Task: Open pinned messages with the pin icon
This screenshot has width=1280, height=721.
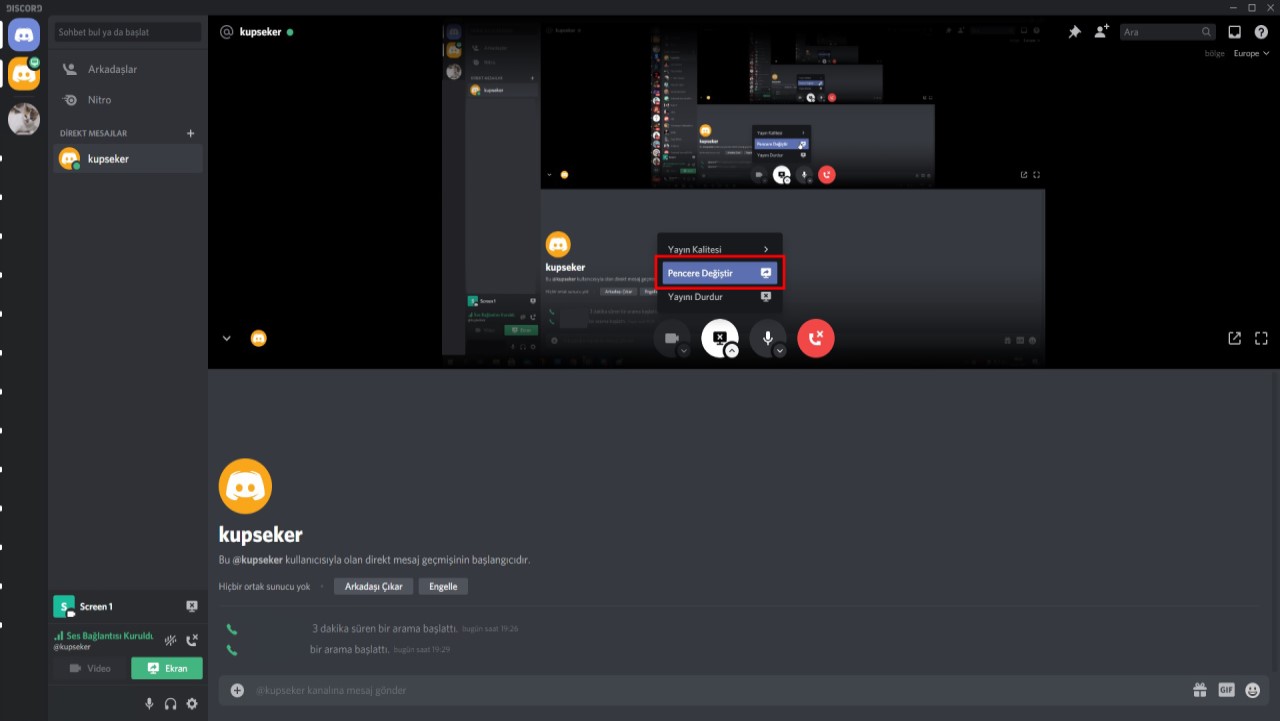Action: pyautogui.click(x=1074, y=32)
